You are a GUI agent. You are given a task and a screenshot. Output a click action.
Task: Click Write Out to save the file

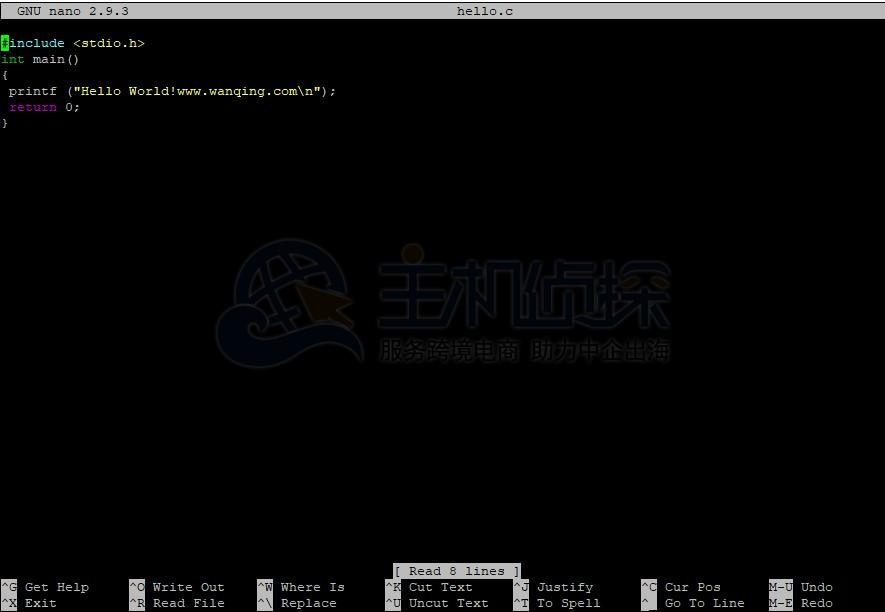point(187,587)
